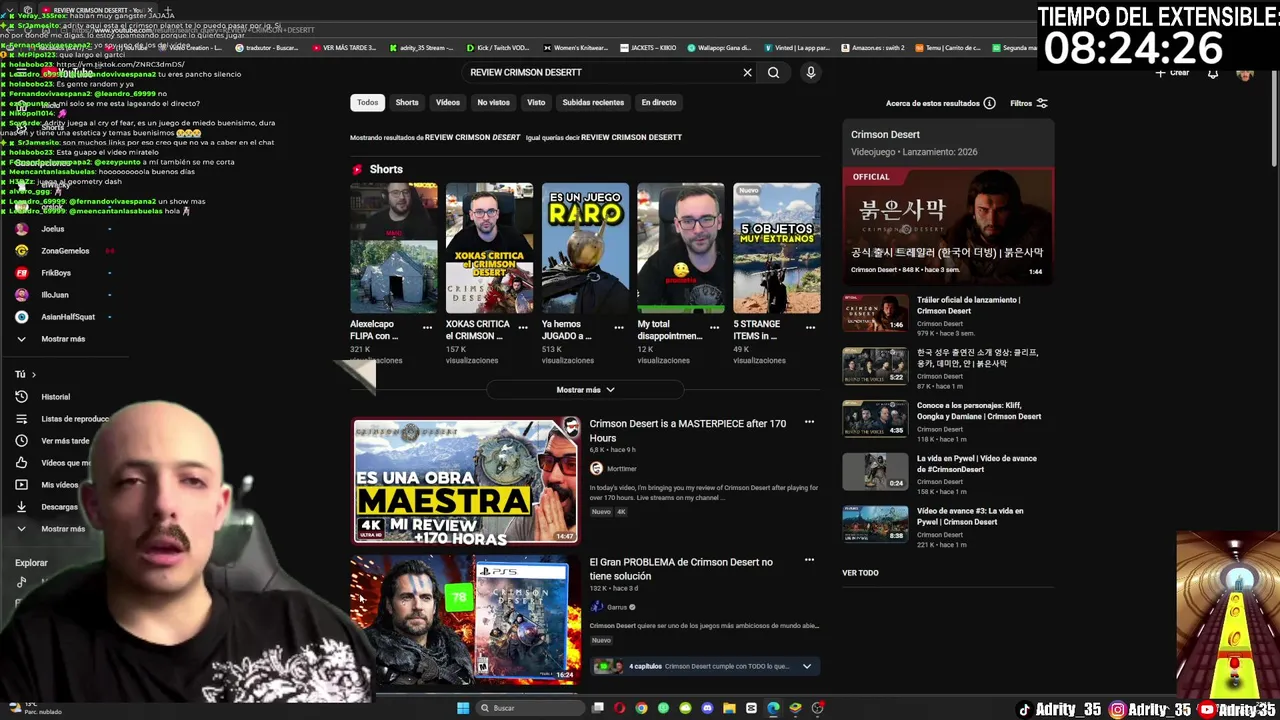Image resolution: width=1280 pixels, height=720 pixels.
Task: Click the magnifying glass search button
Action: point(773,72)
